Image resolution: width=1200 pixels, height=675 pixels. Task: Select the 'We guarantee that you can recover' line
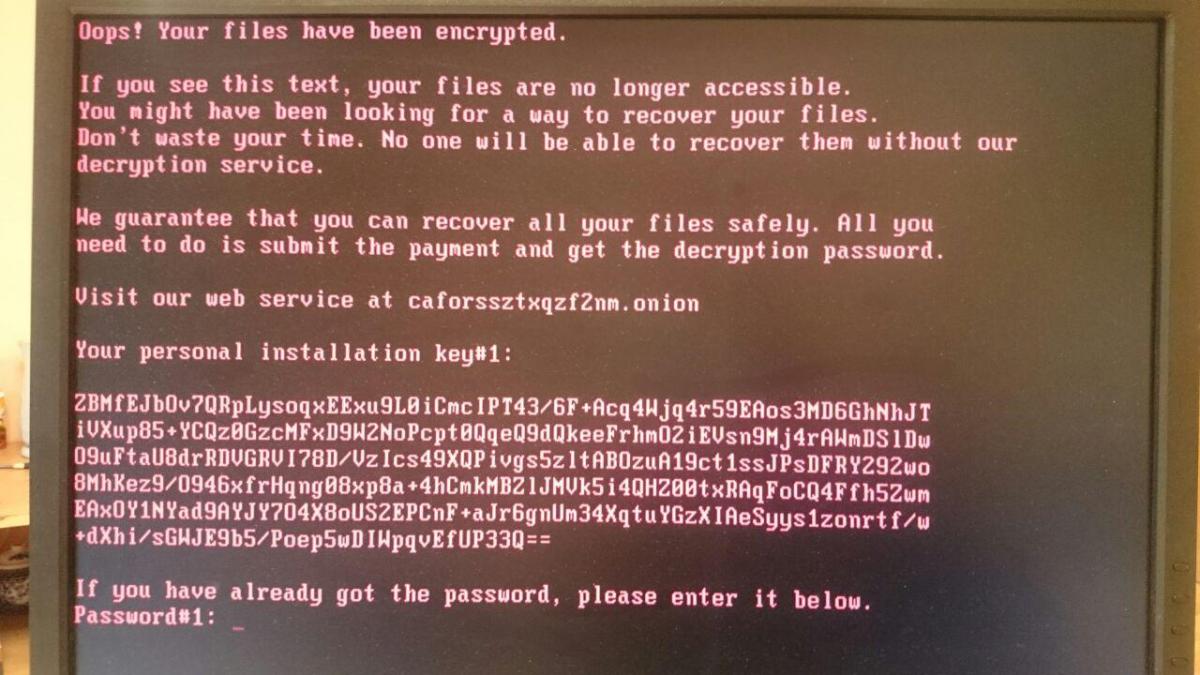pyautogui.click(x=504, y=220)
